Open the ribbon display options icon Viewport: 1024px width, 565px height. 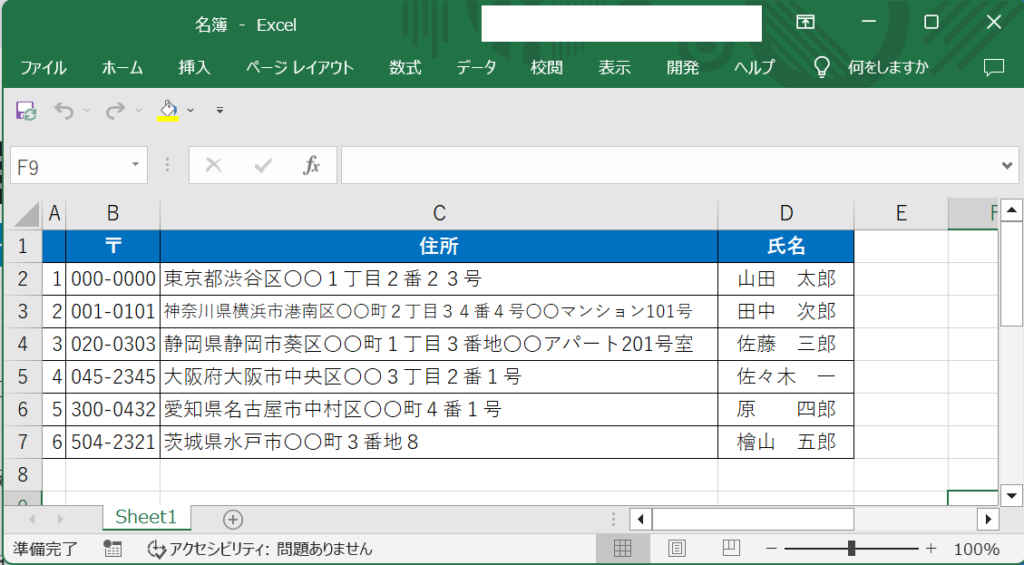coord(805,23)
